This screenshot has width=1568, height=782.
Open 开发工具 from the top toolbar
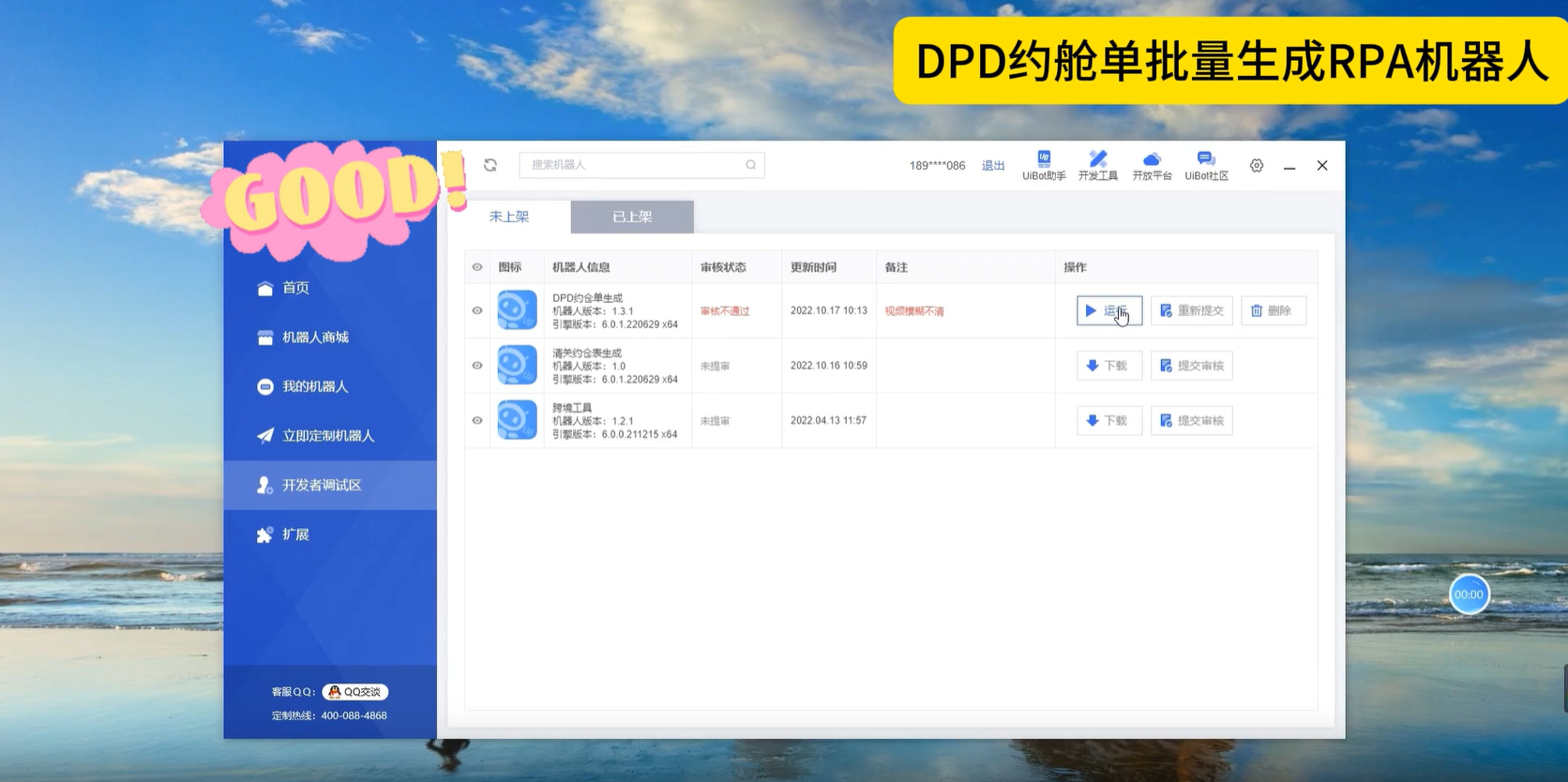[1098, 166]
